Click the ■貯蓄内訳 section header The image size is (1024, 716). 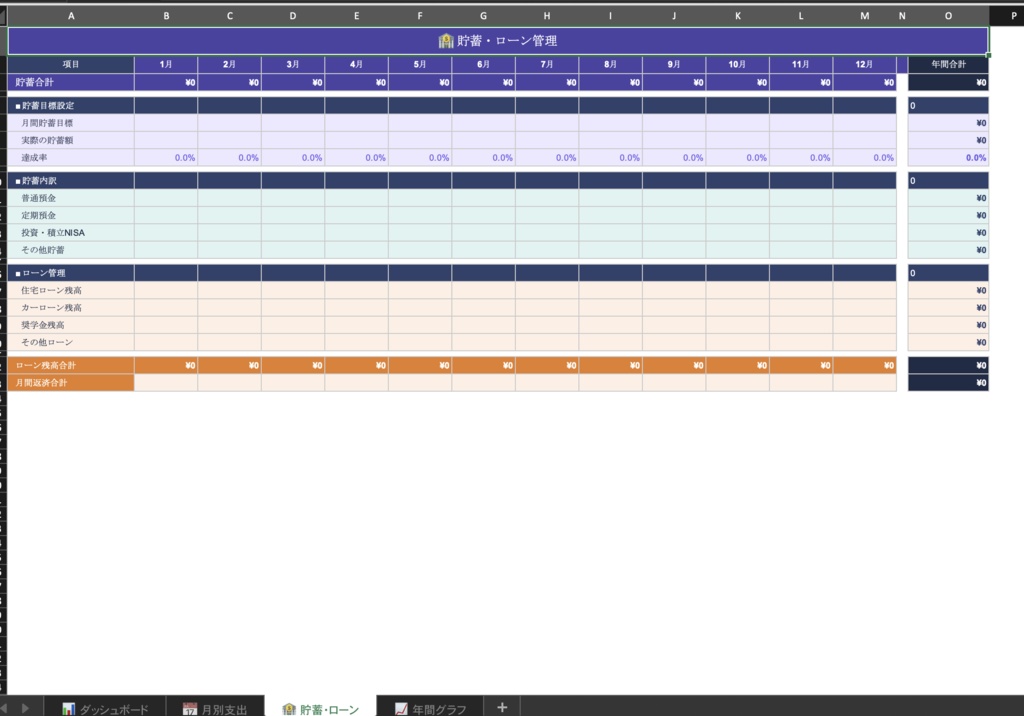71,180
